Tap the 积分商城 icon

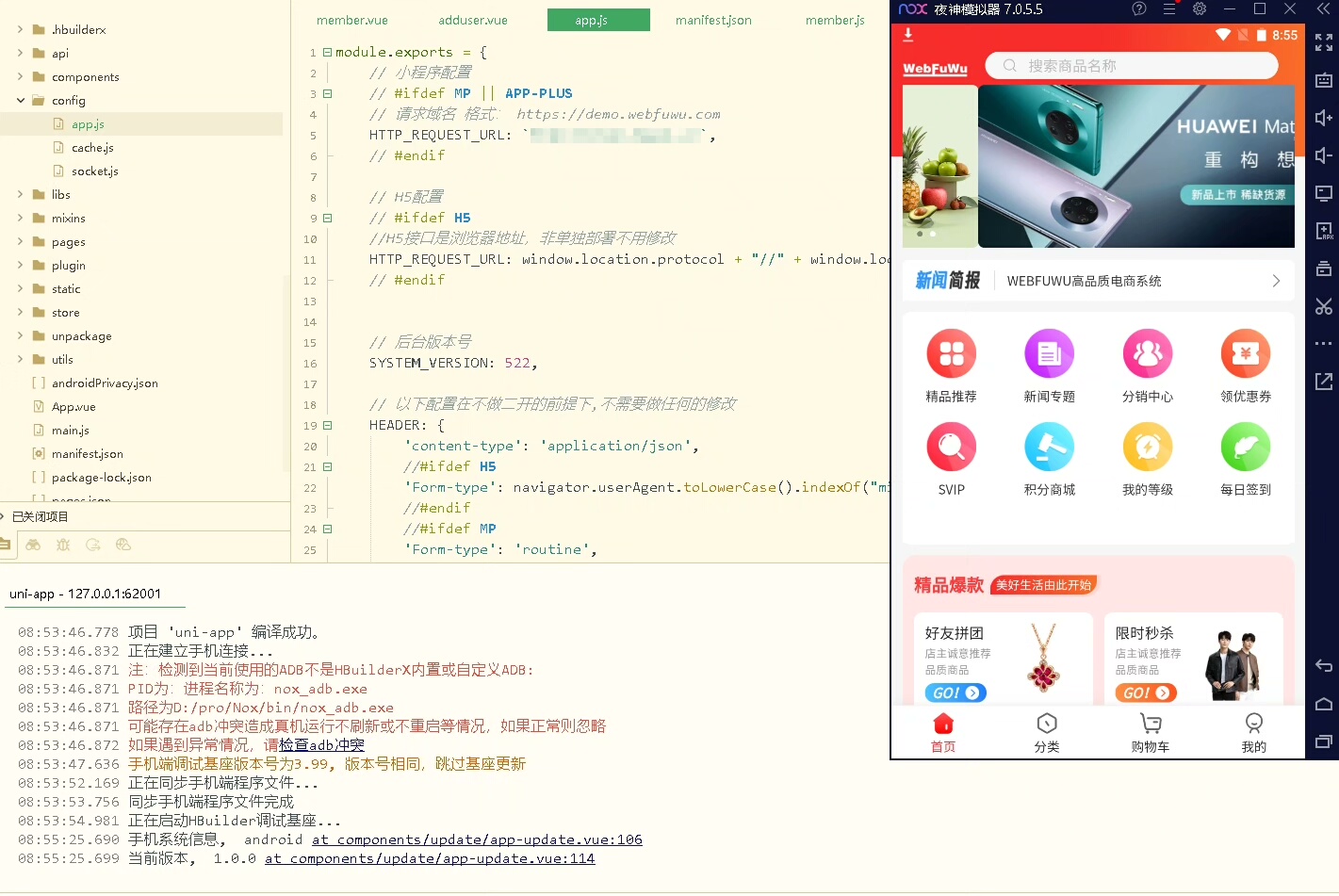click(x=1050, y=447)
